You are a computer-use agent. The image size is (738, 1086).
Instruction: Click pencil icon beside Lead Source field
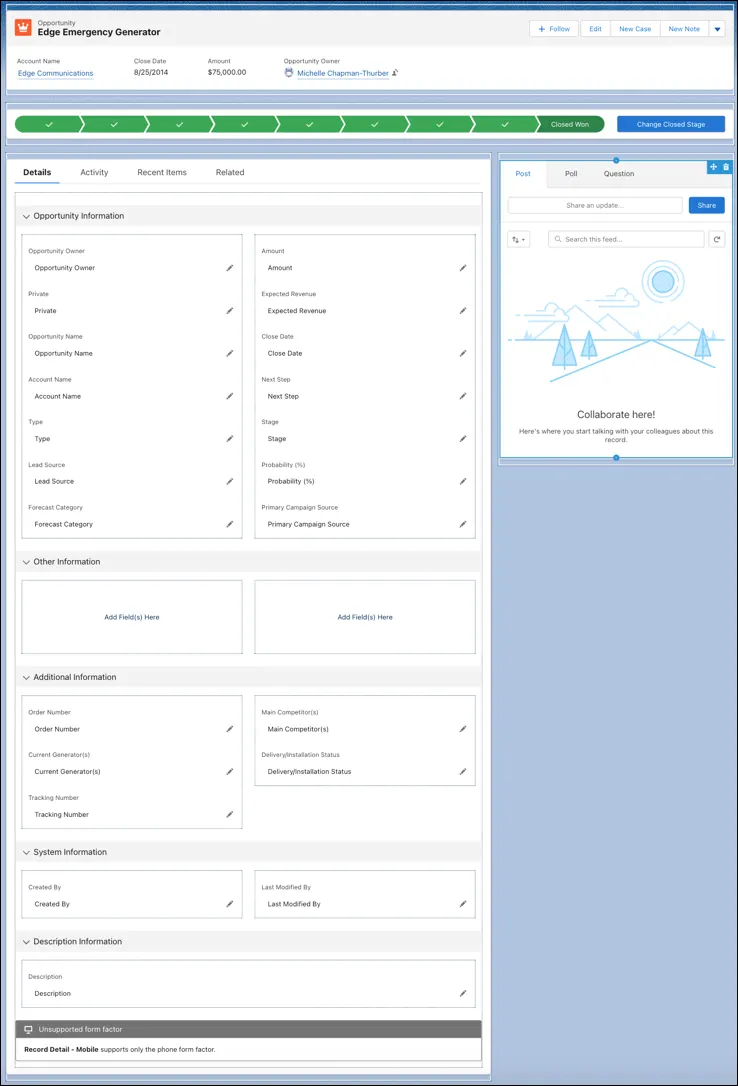click(x=230, y=481)
